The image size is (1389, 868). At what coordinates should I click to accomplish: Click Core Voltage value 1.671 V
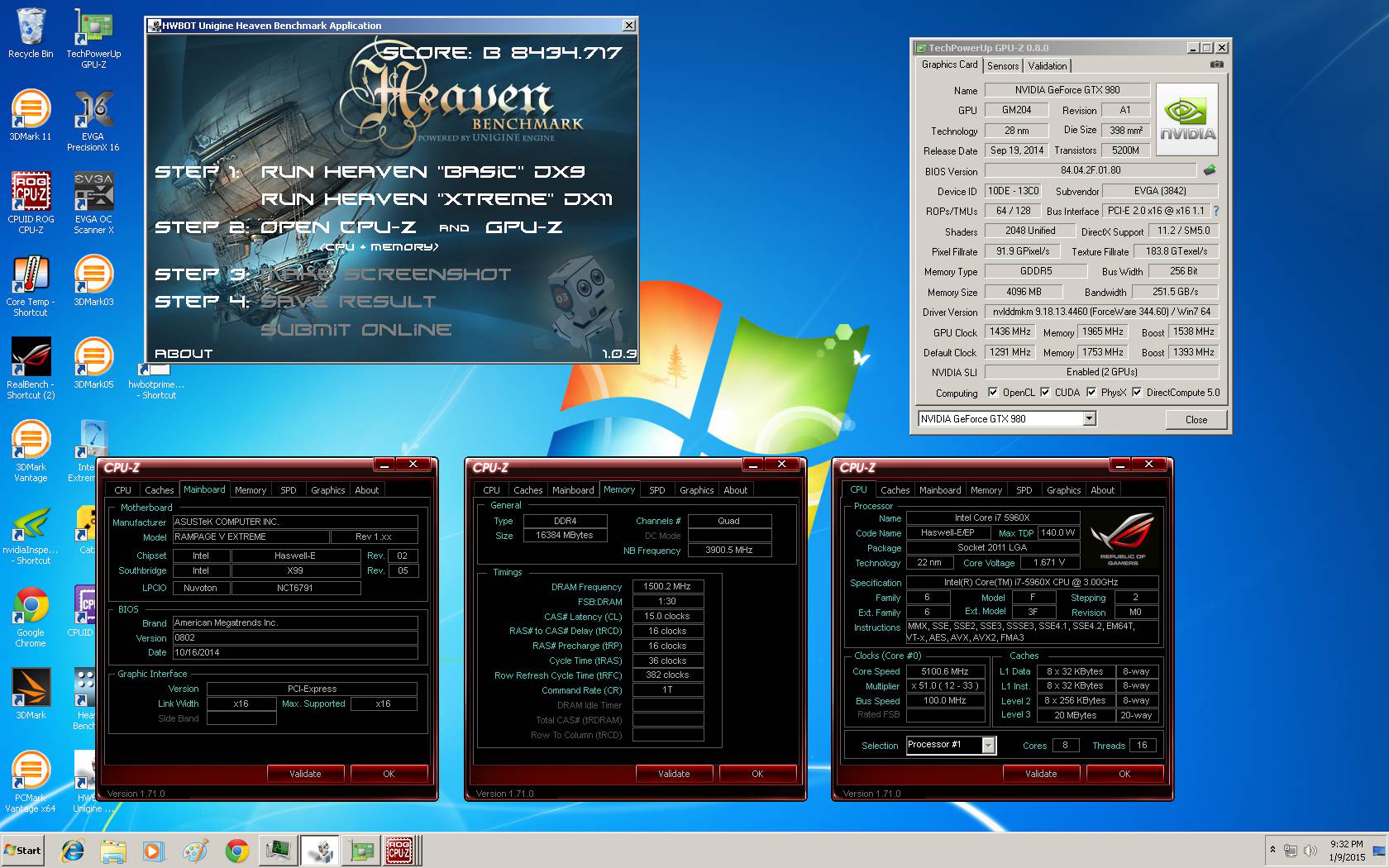coord(1049,562)
